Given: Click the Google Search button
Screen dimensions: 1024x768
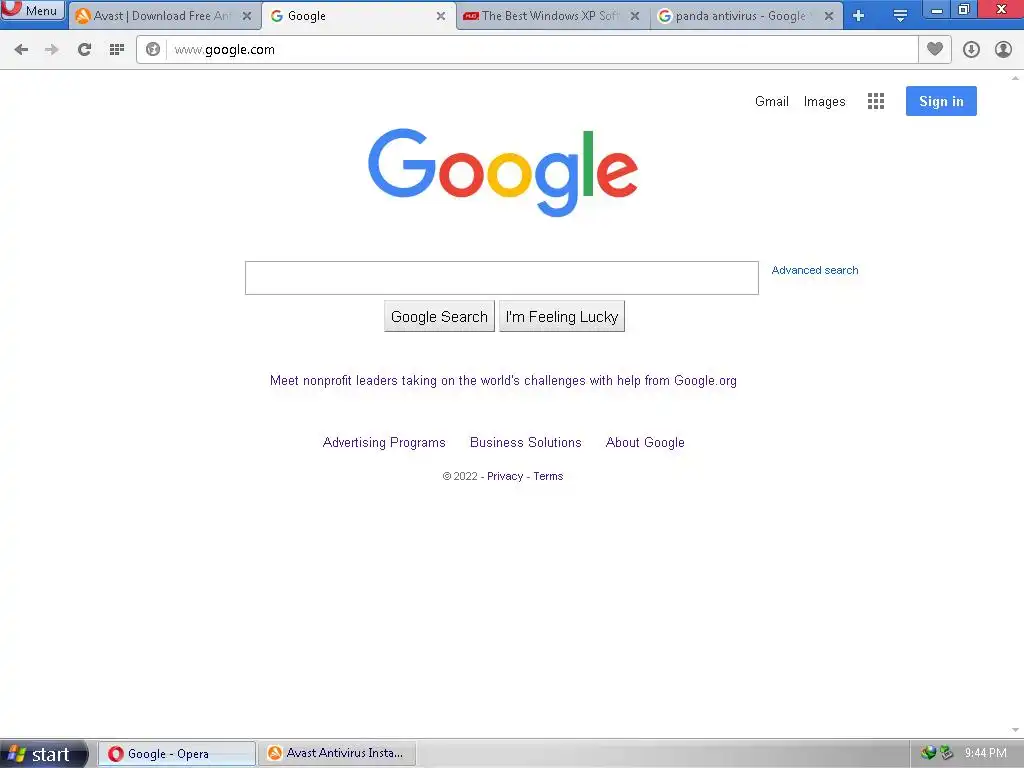Looking at the screenshot, I should [x=440, y=317].
